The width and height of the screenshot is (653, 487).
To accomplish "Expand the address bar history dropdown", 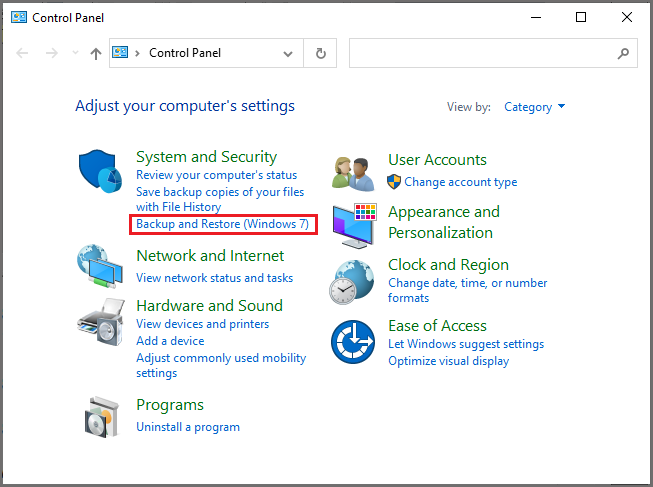I will (288, 53).
